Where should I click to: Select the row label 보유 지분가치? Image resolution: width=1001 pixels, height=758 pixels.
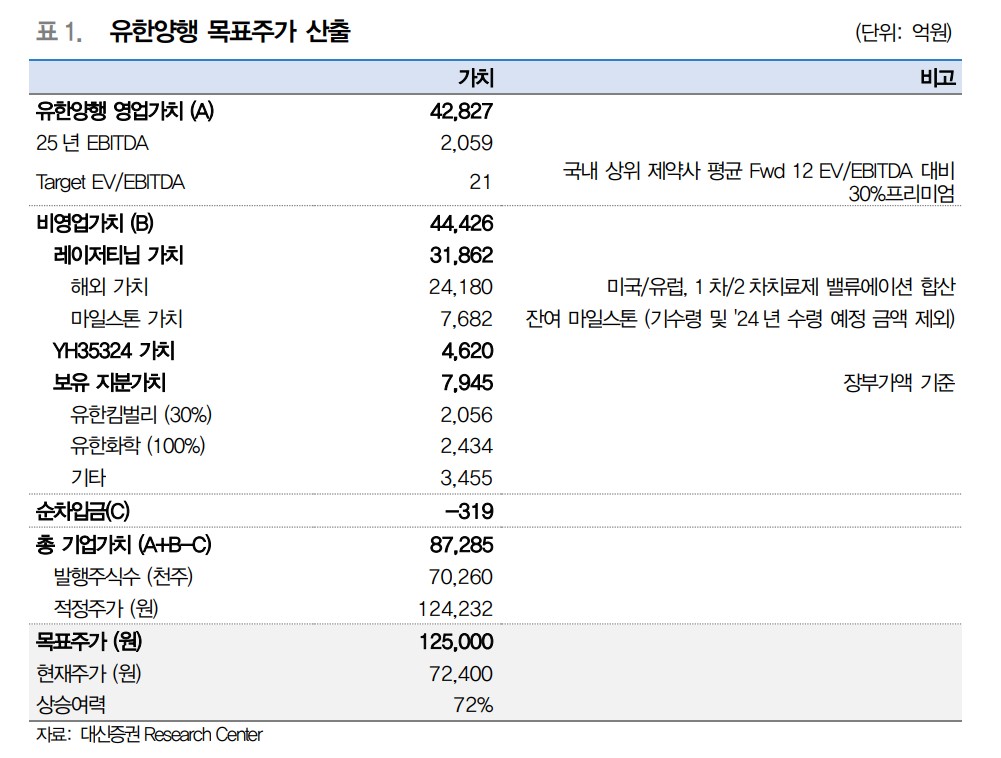(x=109, y=383)
